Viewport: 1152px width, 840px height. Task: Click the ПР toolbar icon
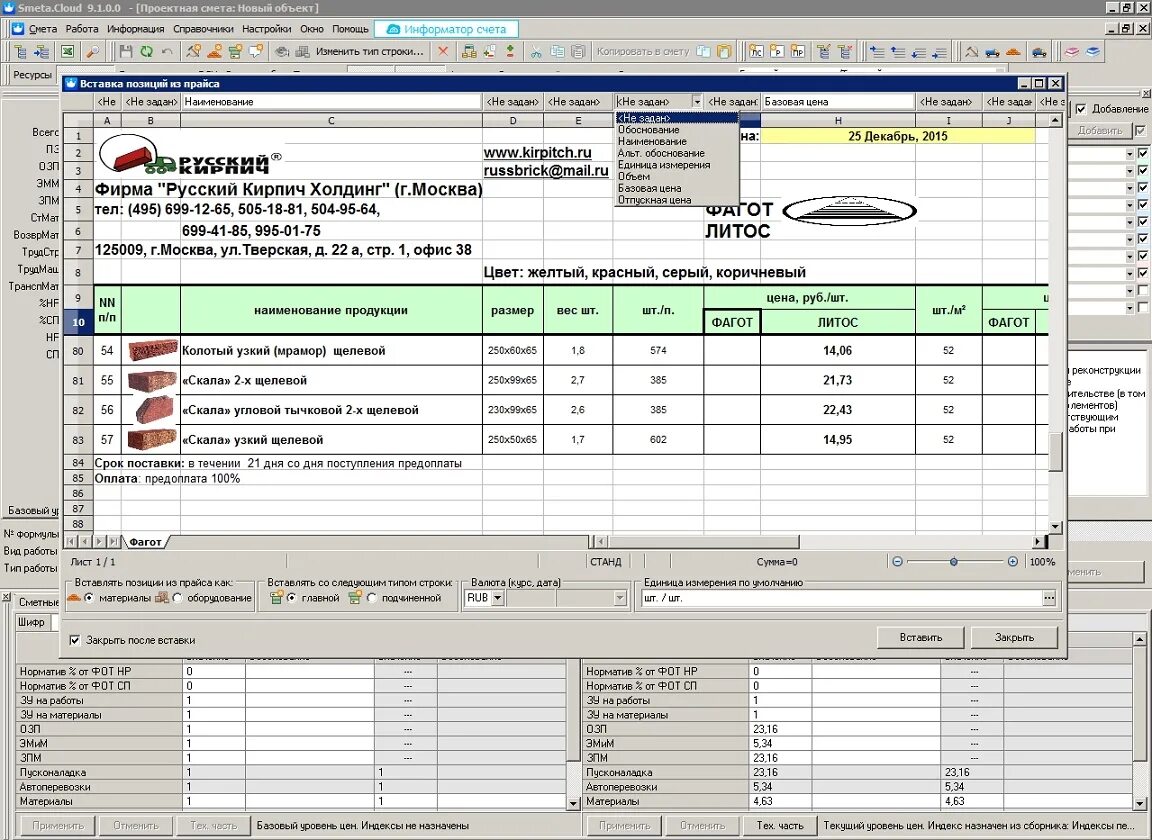[x=797, y=51]
